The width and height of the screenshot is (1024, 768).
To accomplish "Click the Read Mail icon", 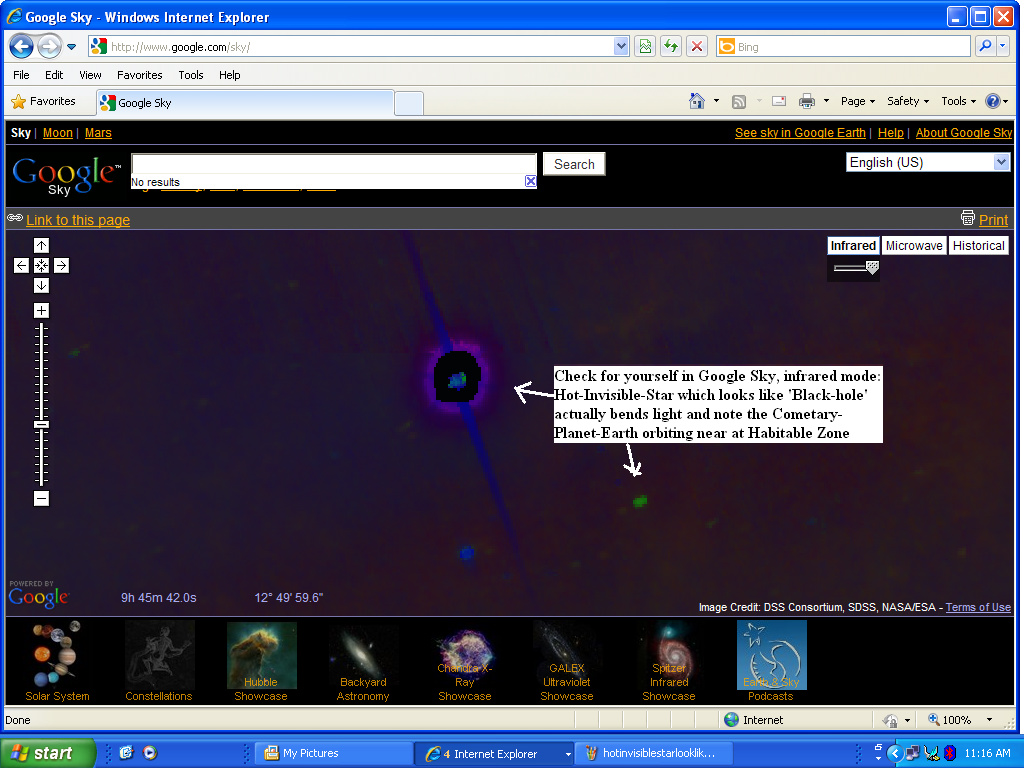I will click(x=778, y=101).
